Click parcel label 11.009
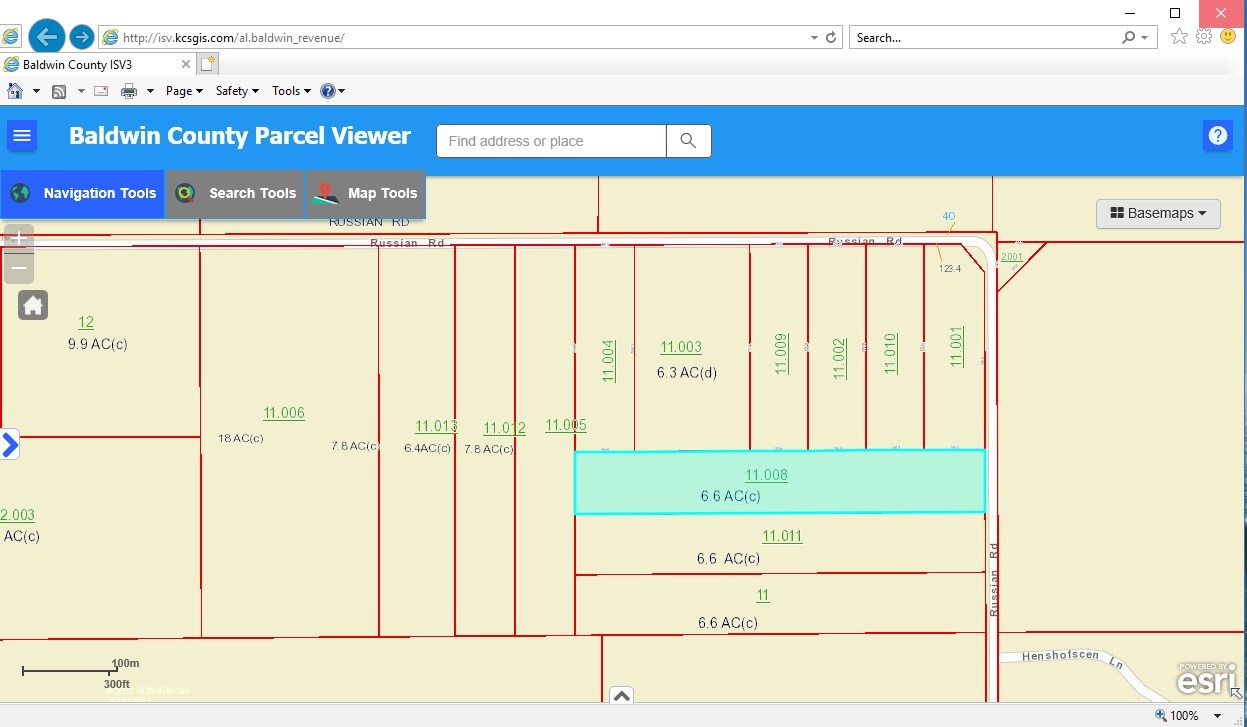Viewport: 1247px width, 727px height. coord(782,354)
